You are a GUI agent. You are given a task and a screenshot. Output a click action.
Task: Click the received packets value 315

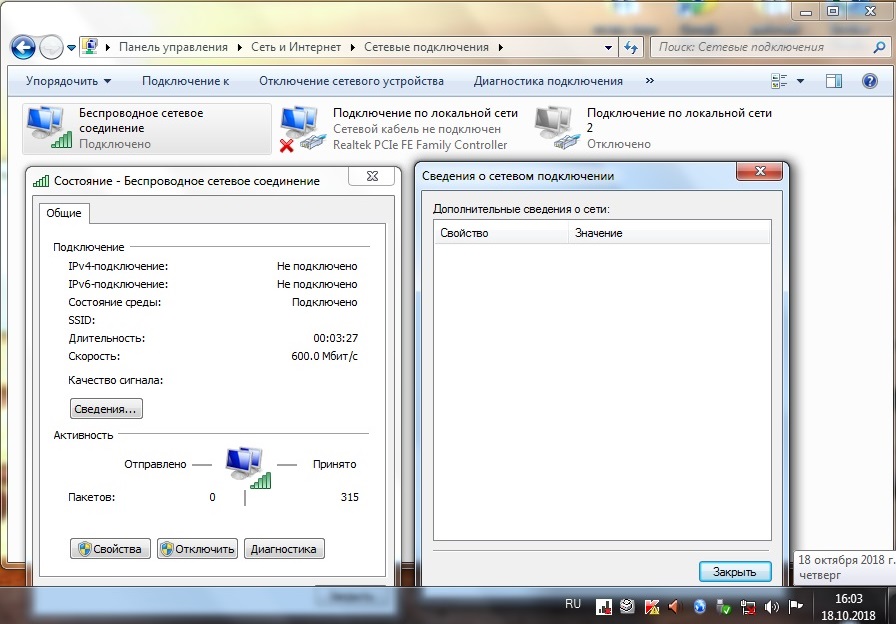coord(350,497)
